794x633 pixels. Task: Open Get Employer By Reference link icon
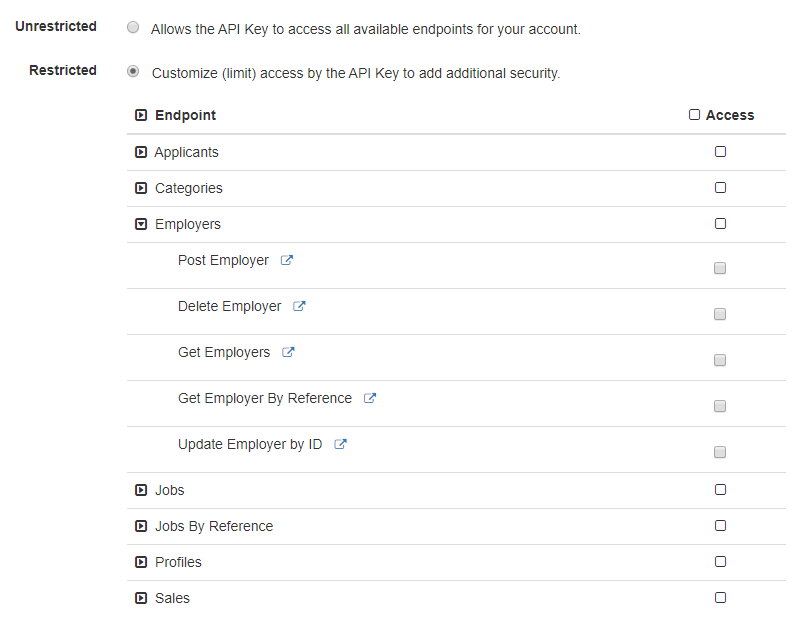pos(370,398)
